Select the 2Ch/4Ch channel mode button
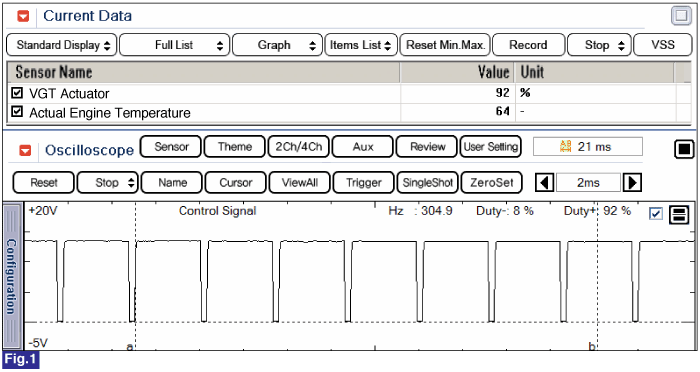This screenshot has width=700, height=372. 299,147
